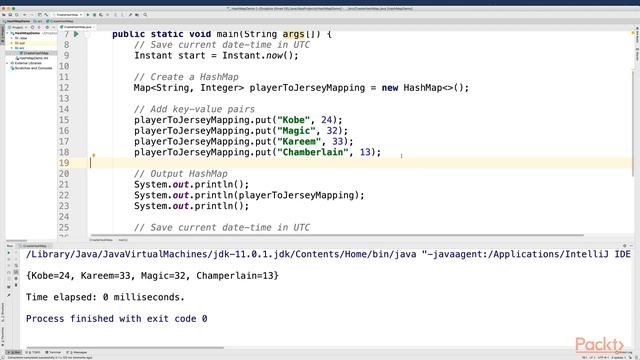The height and width of the screenshot is (360, 640).
Task: Select HashMapDemo.iml file in project tree
Action: point(32,58)
